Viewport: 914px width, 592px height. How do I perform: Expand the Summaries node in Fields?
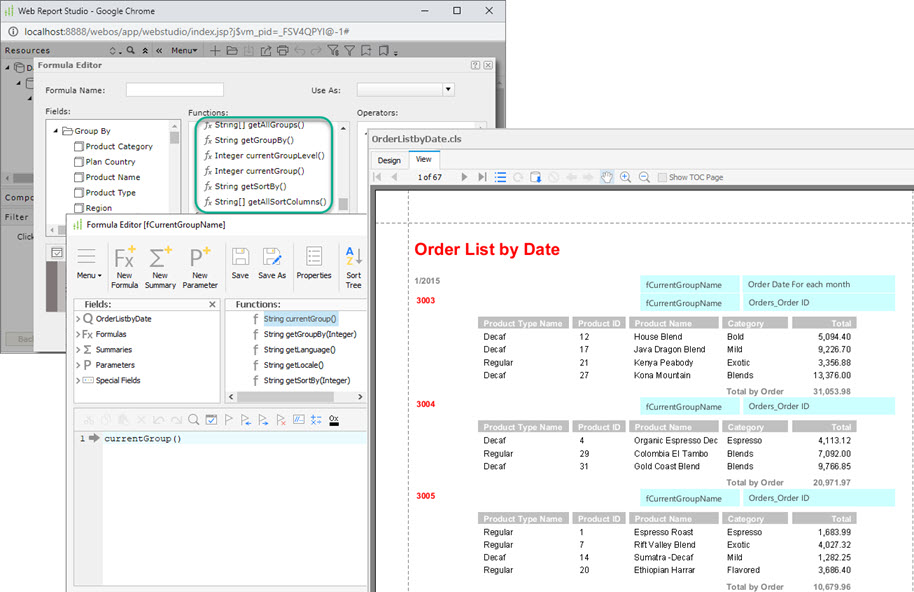(x=78, y=350)
